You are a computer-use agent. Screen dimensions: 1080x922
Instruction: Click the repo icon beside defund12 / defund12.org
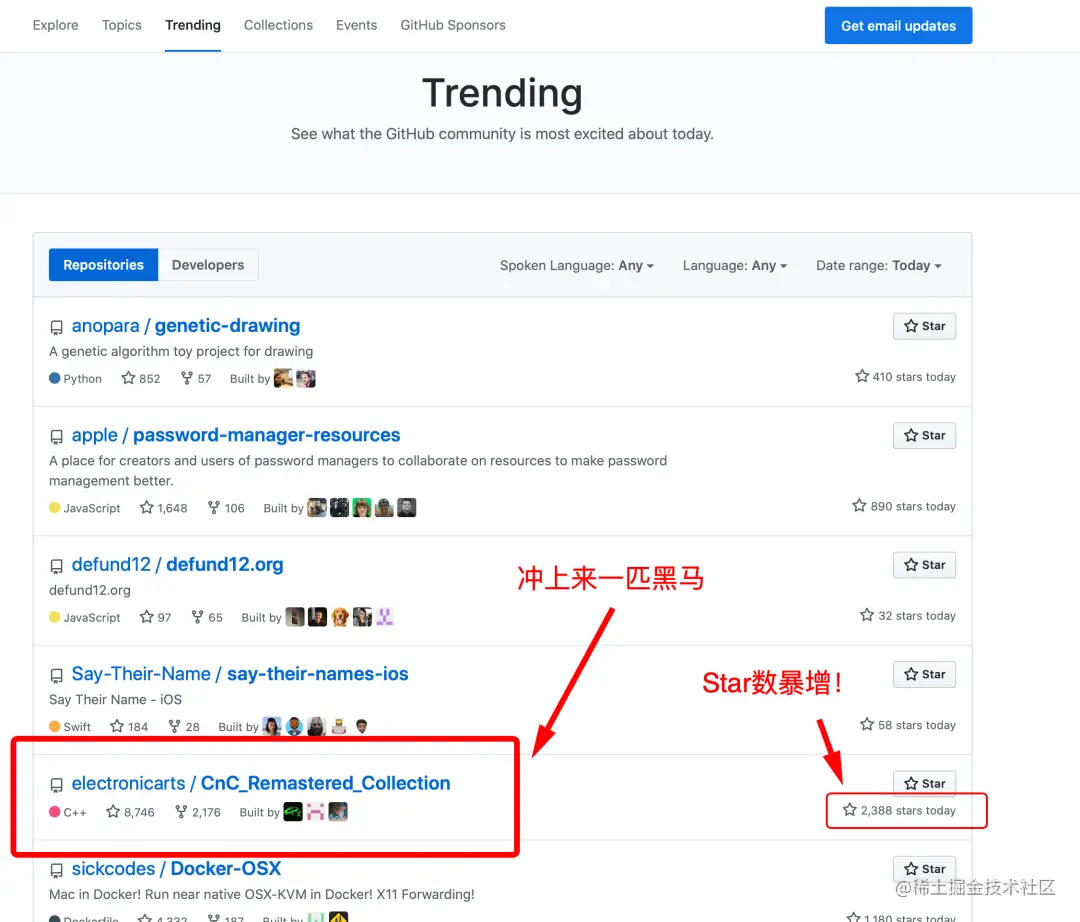56,566
